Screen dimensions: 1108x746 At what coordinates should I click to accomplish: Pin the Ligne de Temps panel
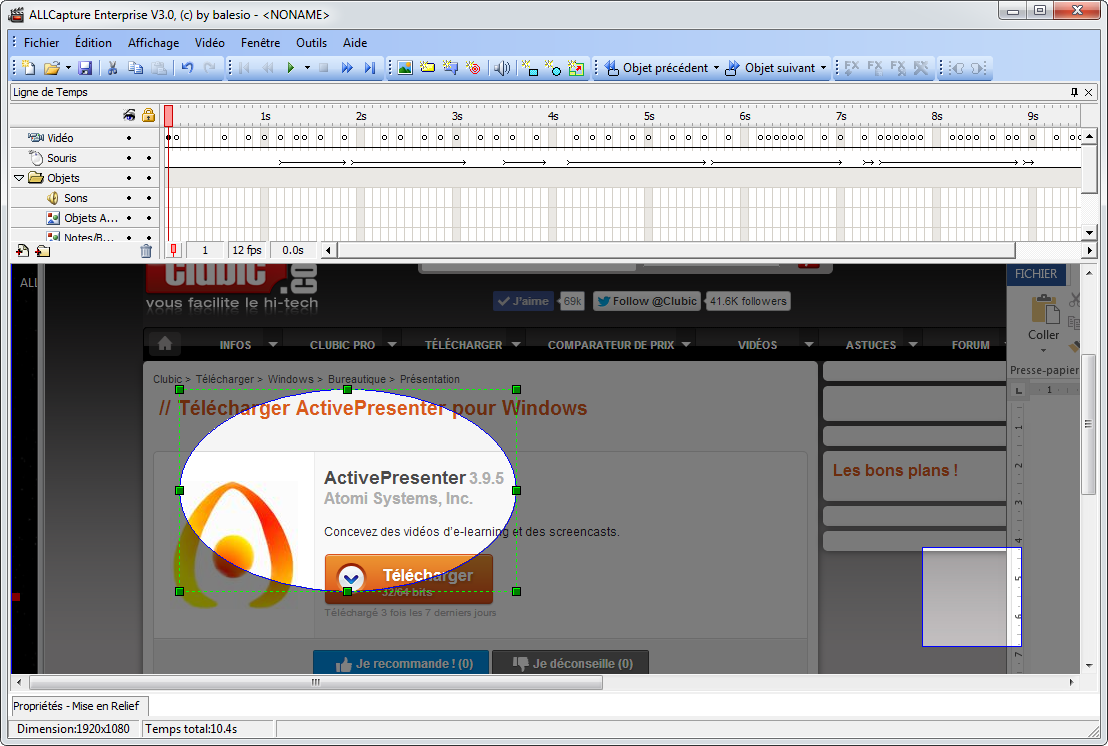[1074, 92]
